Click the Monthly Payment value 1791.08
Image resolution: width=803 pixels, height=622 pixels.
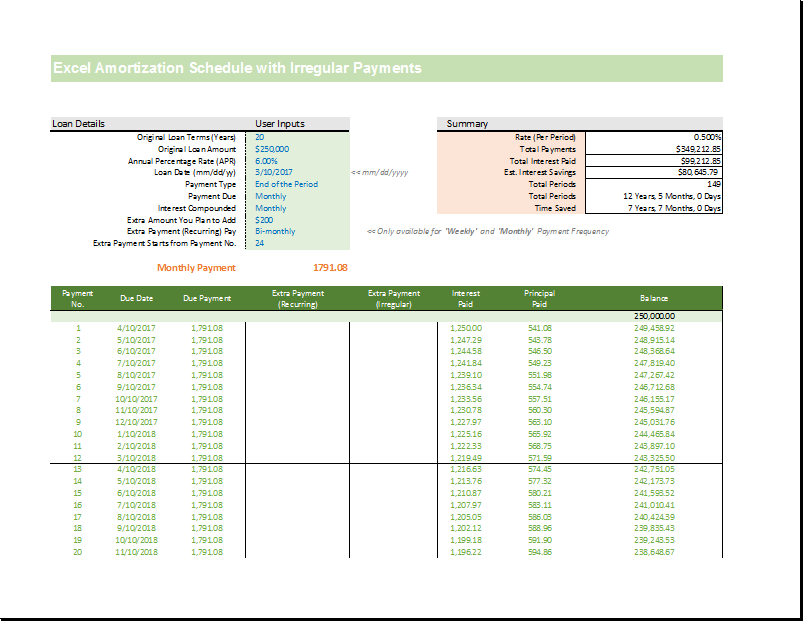pos(330,268)
